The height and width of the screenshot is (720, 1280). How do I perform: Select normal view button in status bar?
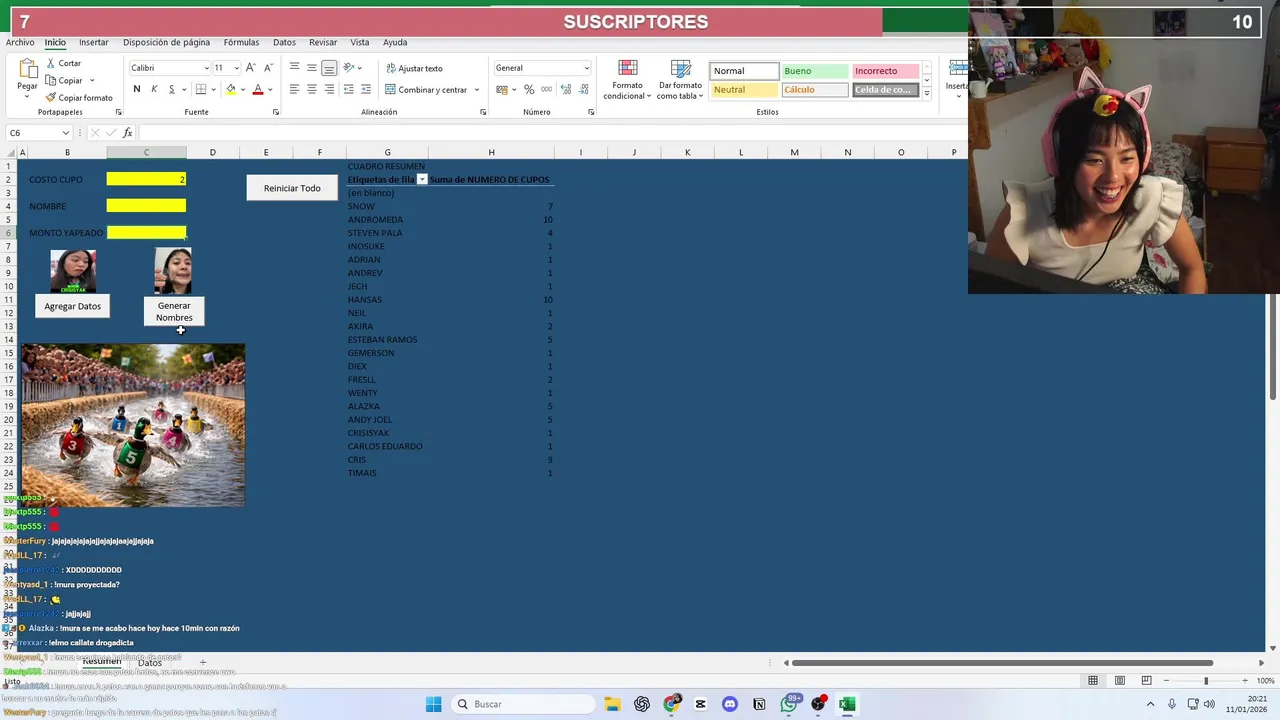click(1093, 680)
